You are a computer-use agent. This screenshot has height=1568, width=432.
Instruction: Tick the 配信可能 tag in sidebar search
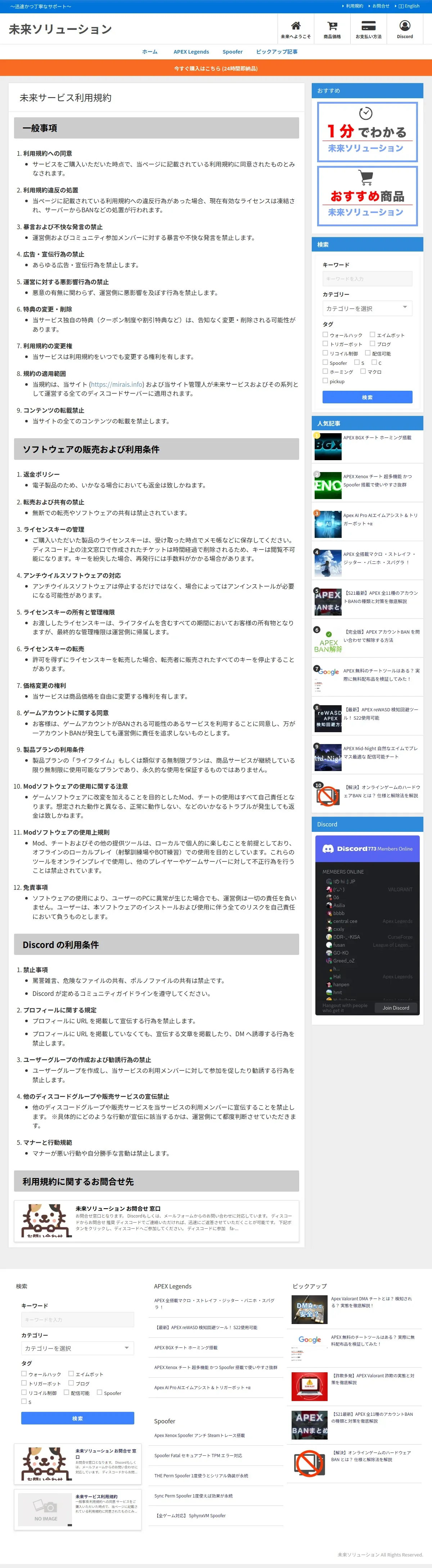(x=368, y=353)
